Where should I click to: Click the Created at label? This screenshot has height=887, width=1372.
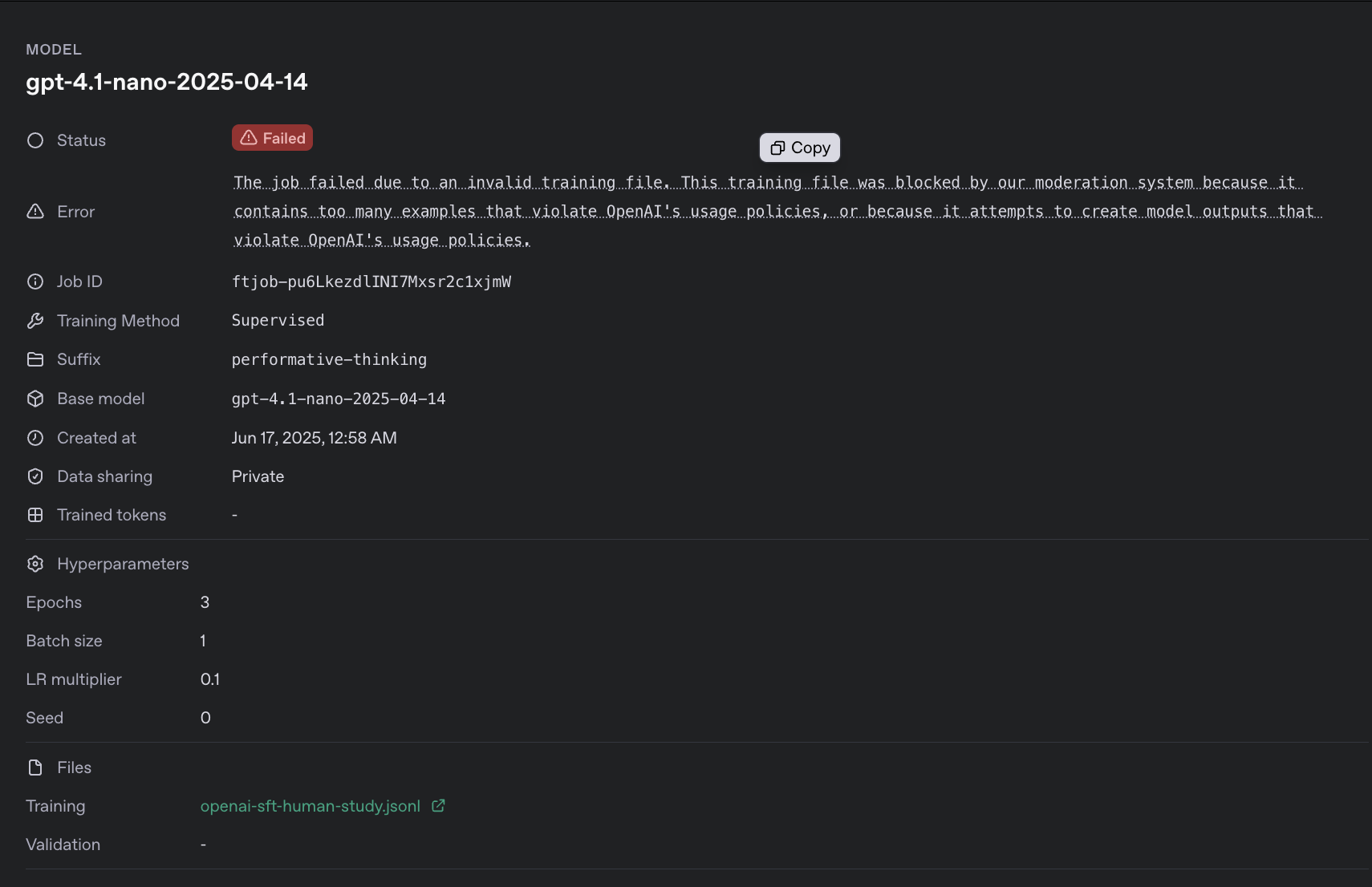pyautogui.click(x=96, y=438)
